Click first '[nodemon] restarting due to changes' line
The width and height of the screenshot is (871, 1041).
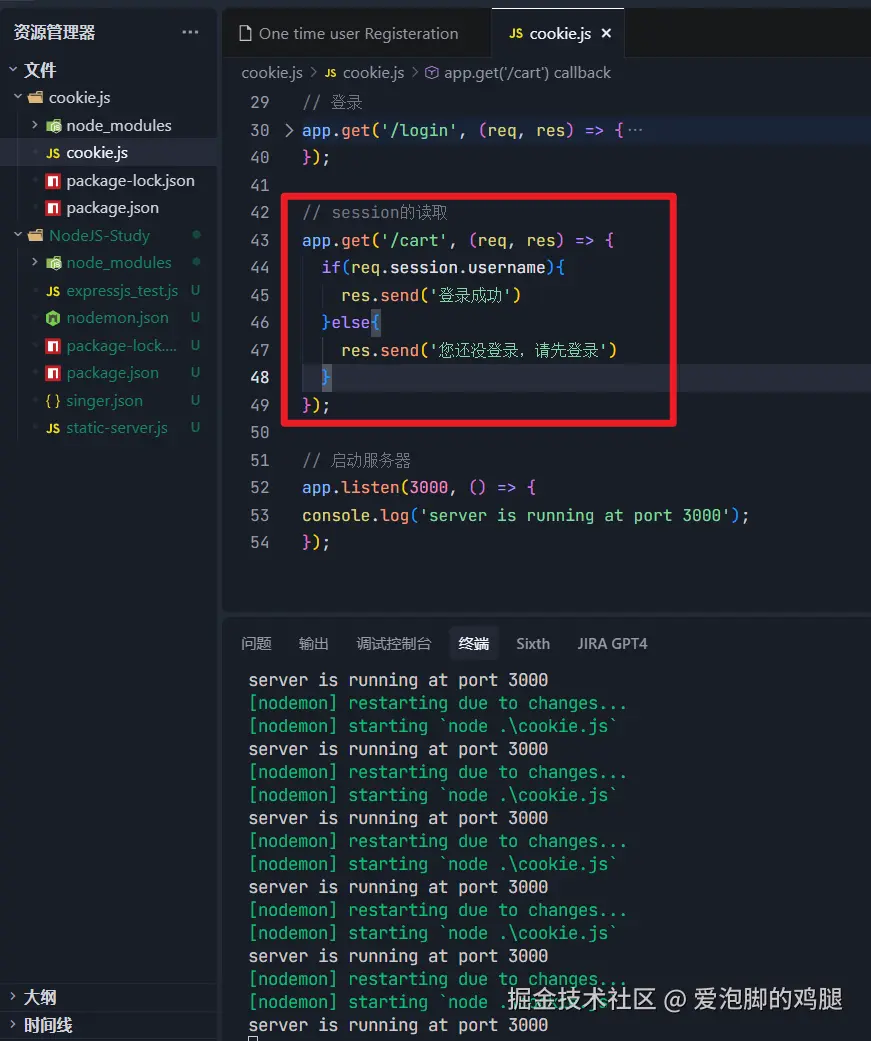click(x=437, y=703)
